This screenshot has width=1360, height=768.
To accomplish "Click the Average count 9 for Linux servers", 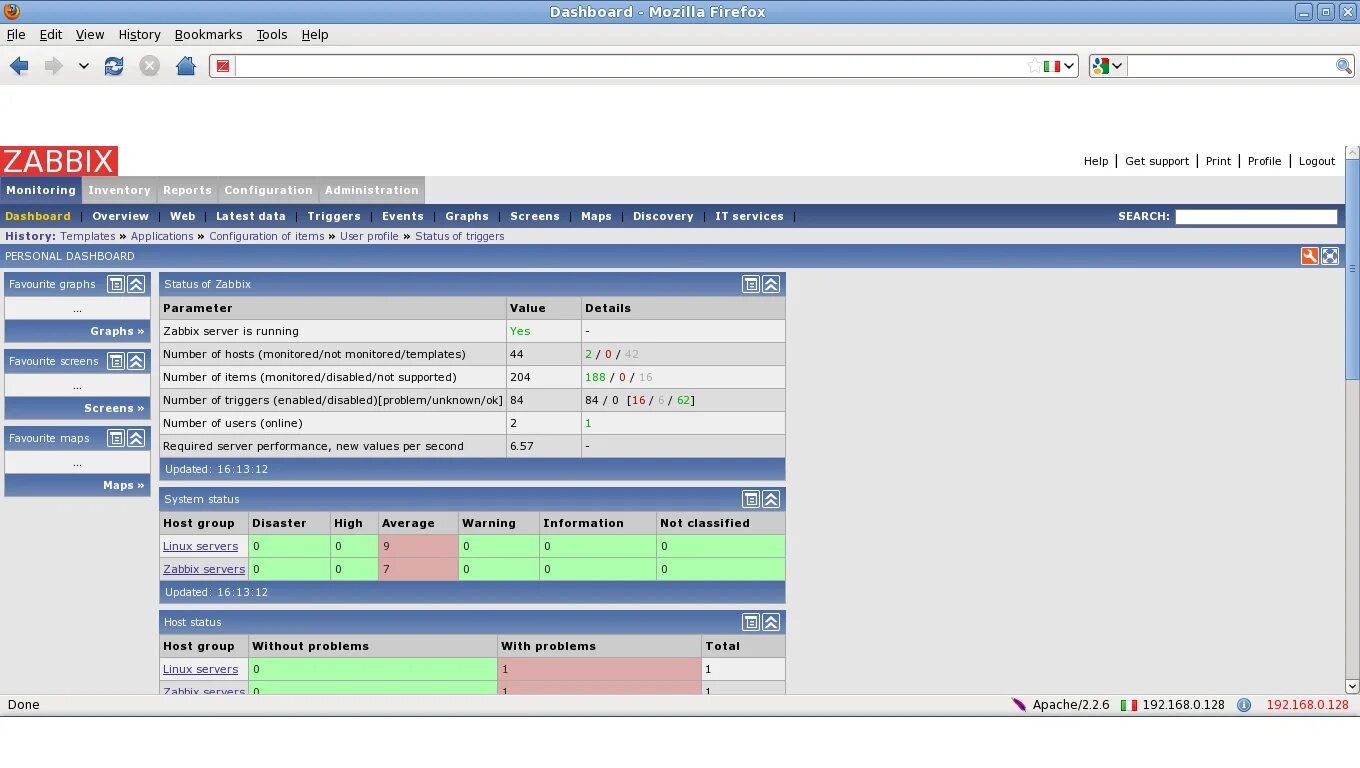I will point(417,546).
